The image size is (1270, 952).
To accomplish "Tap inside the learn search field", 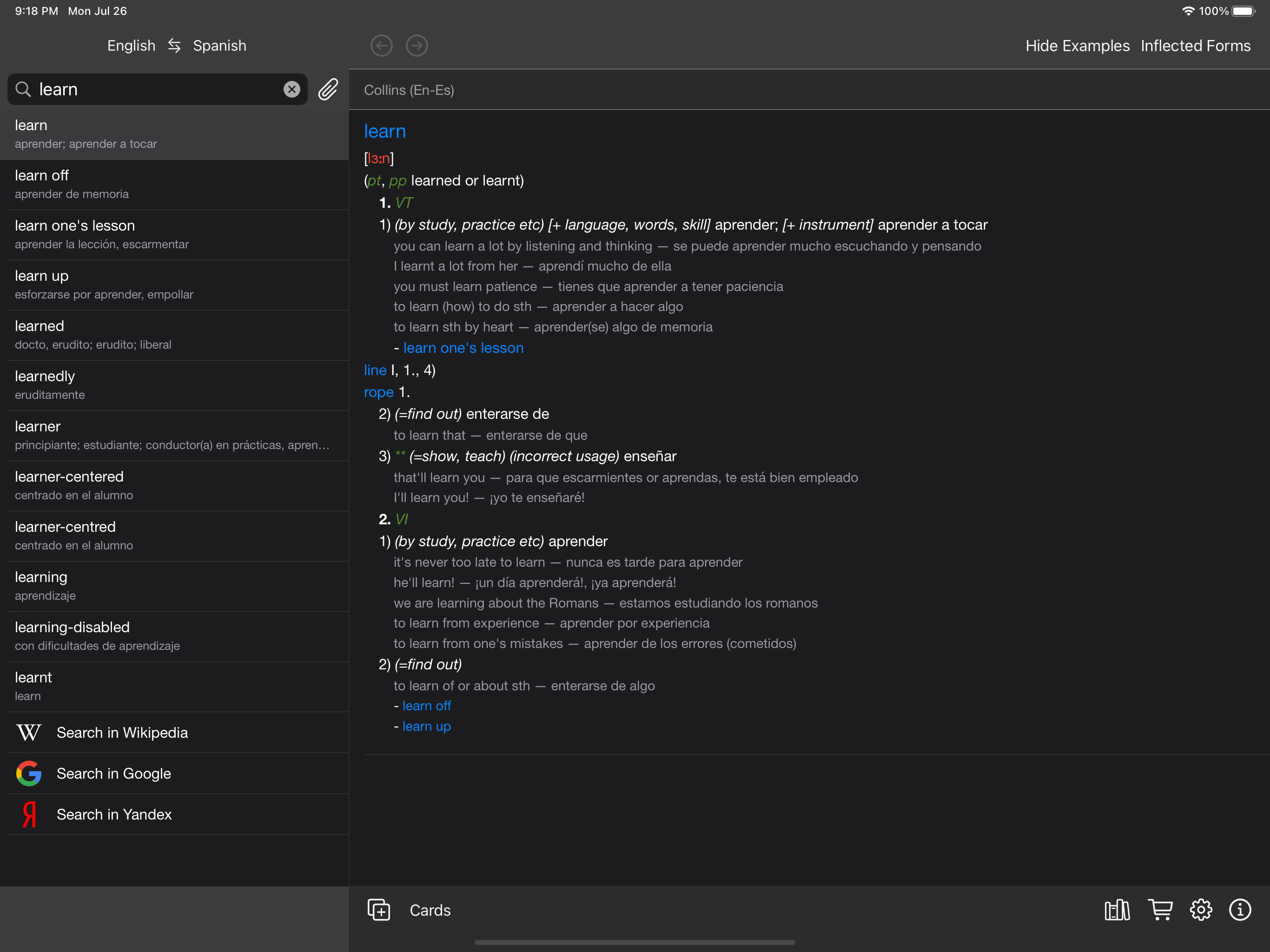I will pyautogui.click(x=155, y=89).
